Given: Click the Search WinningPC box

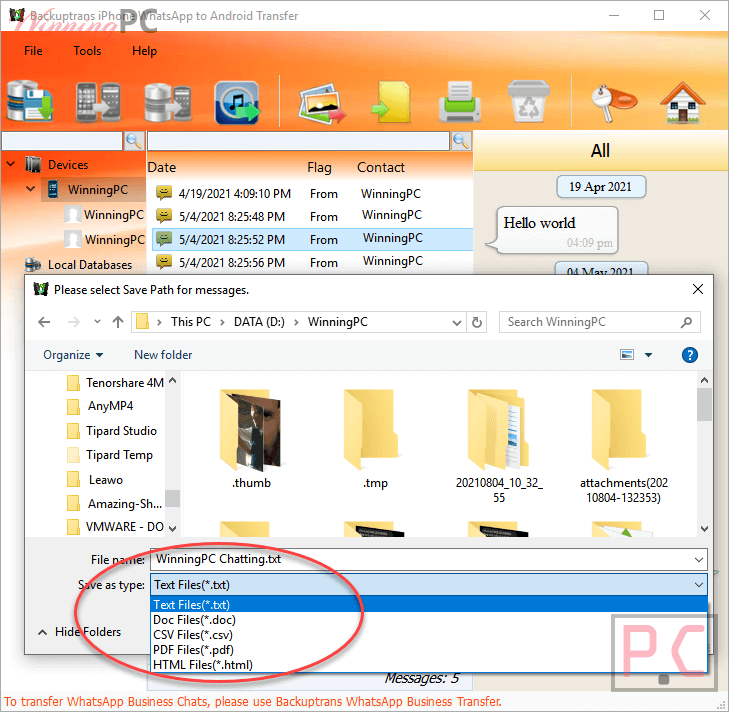Looking at the screenshot, I should click(599, 322).
